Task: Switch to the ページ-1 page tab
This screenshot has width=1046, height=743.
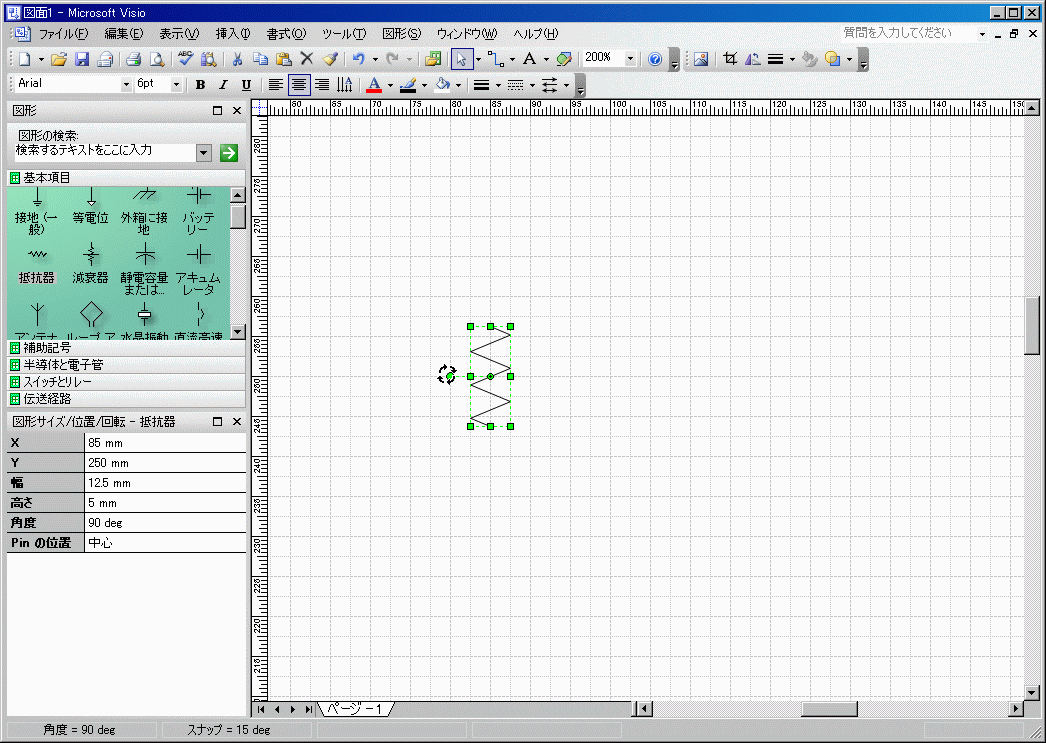Action: [x=354, y=709]
